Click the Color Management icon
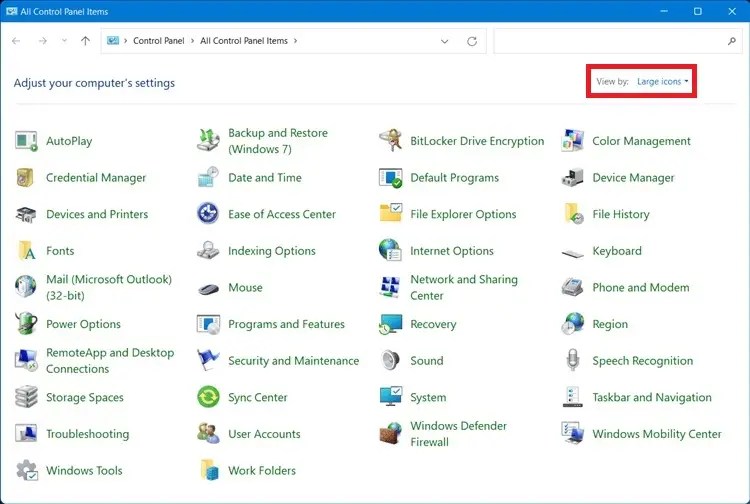 (573, 141)
